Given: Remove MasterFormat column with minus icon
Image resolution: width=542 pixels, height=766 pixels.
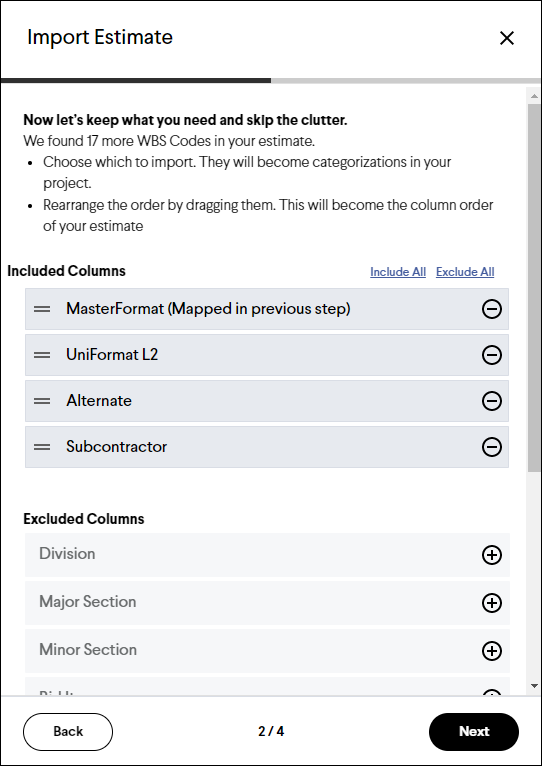Looking at the screenshot, I should tap(492, 309).
